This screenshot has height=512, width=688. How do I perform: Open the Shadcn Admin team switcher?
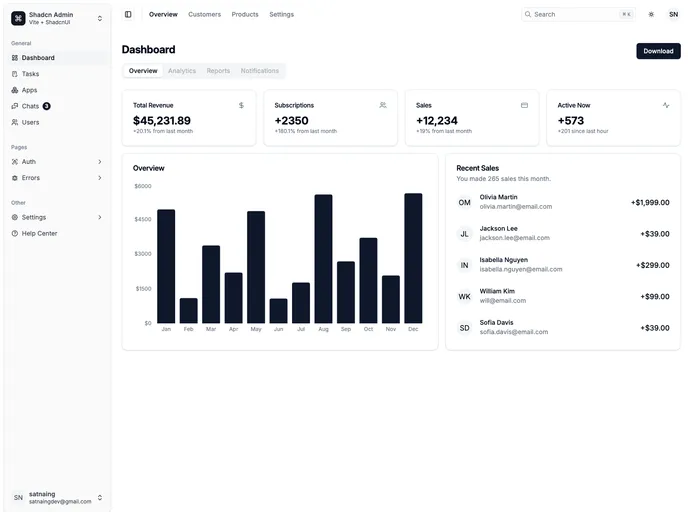[56, 18]
